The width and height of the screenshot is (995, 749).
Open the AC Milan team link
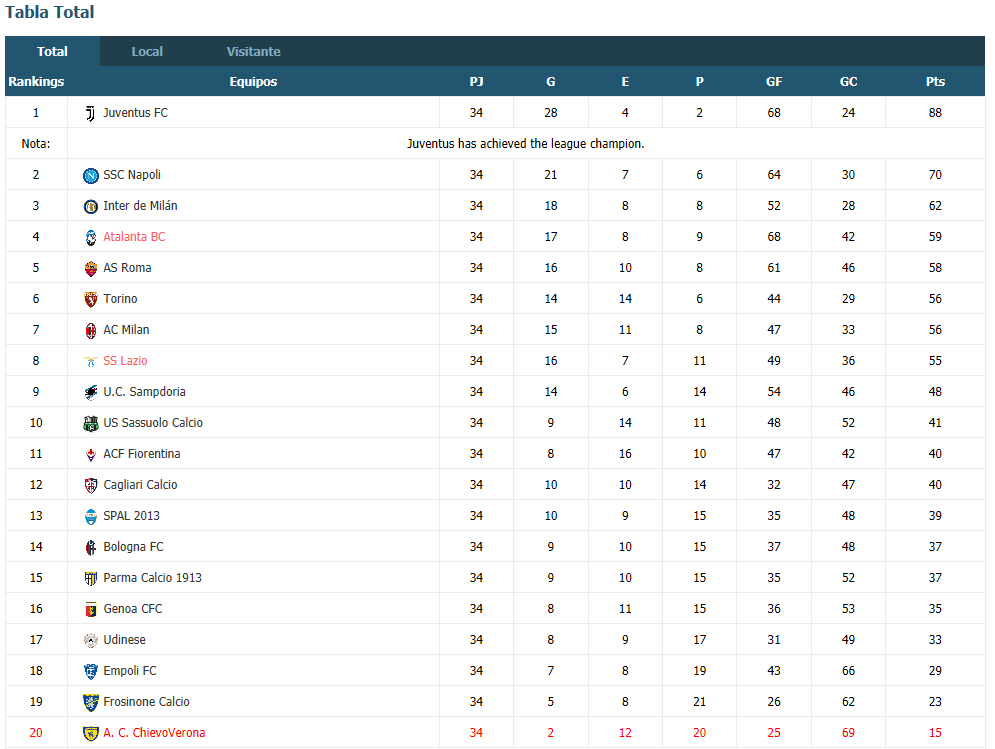click(126, 330)
